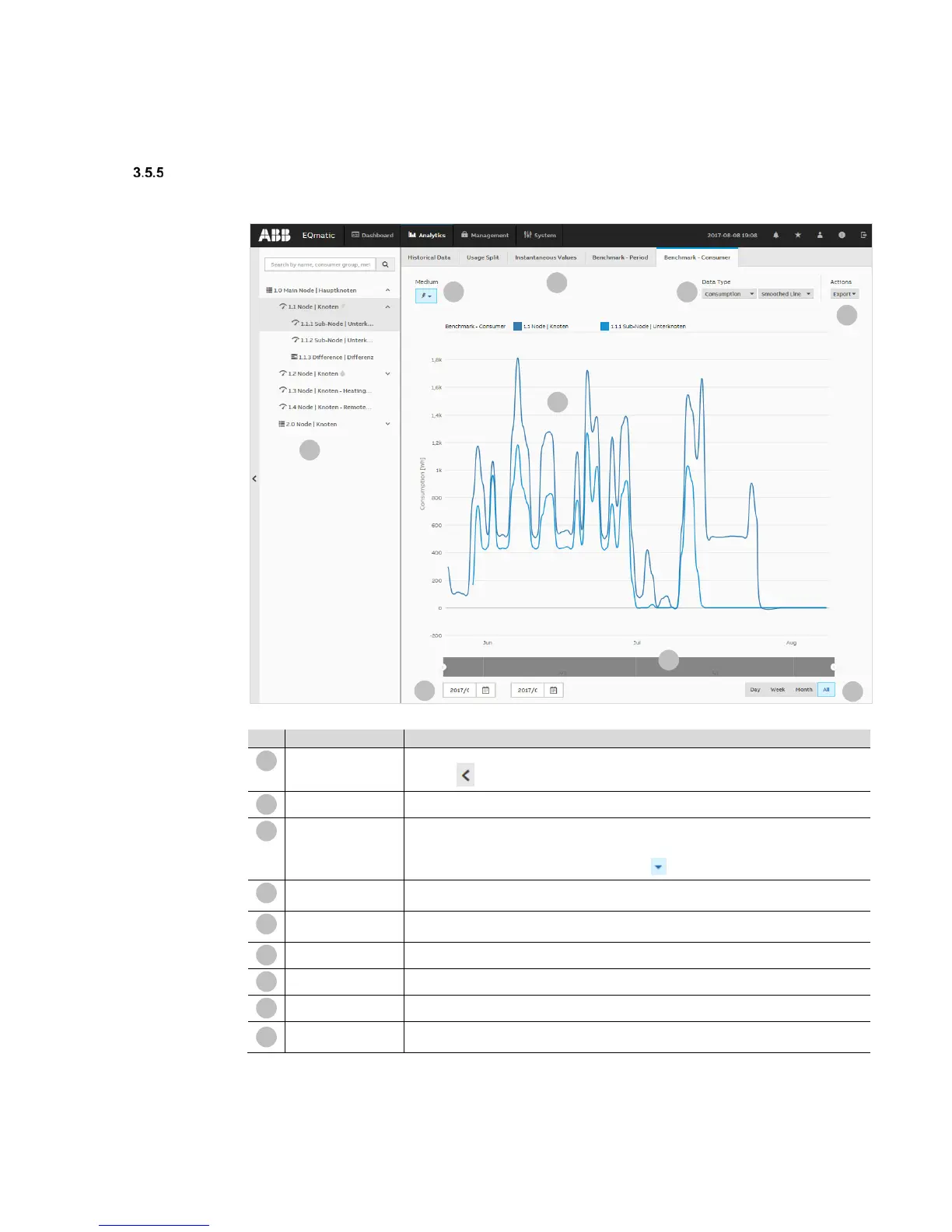Open the Smoothed Line dropdown

(x=786, y=294)
